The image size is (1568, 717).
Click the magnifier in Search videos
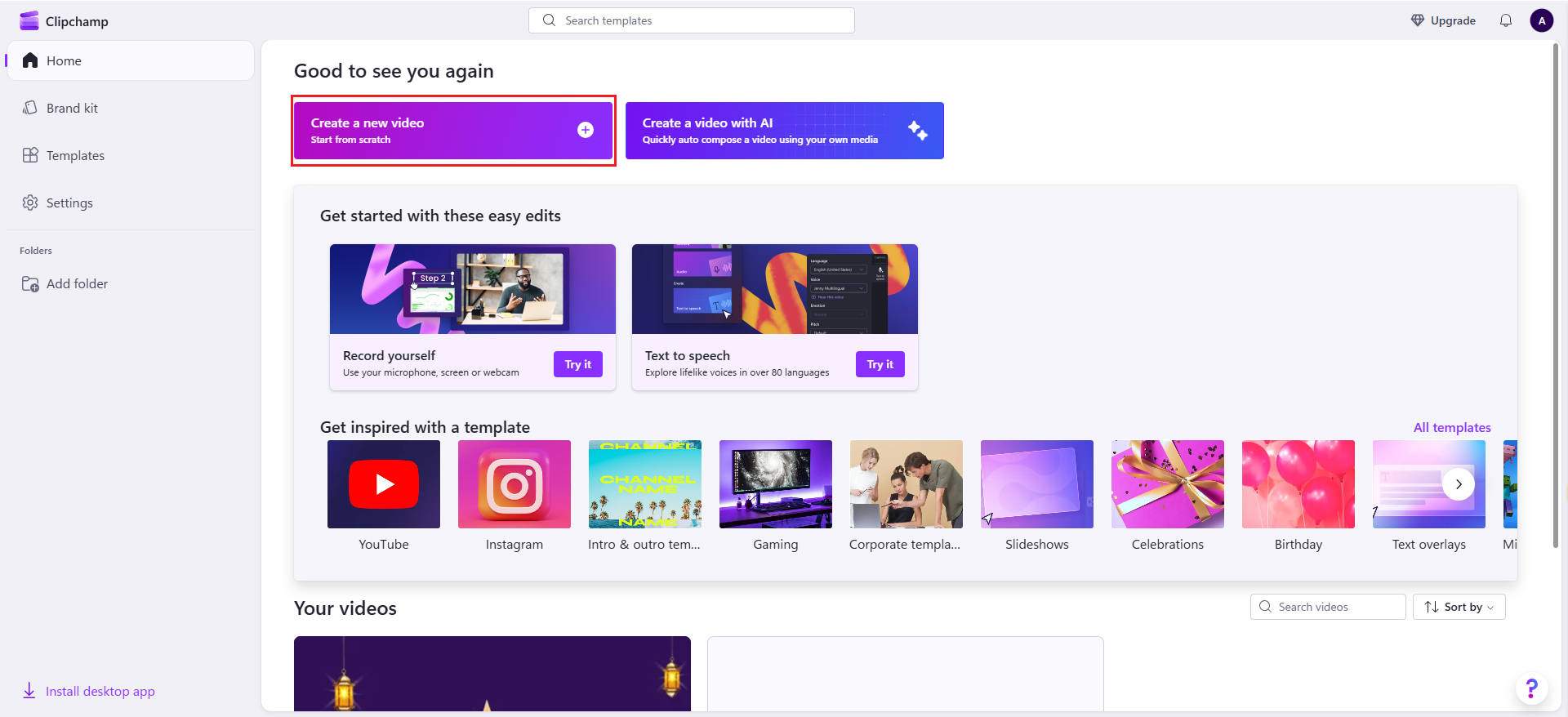coord(1266,607)
